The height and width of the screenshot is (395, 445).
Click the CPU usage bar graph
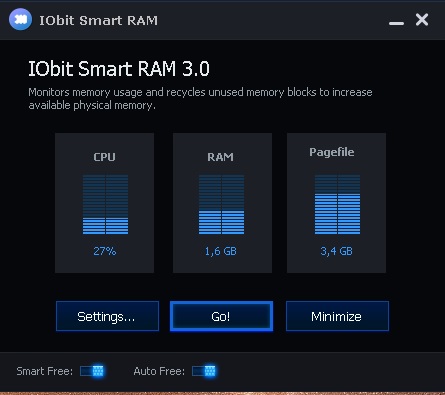[x=105, y=204]
